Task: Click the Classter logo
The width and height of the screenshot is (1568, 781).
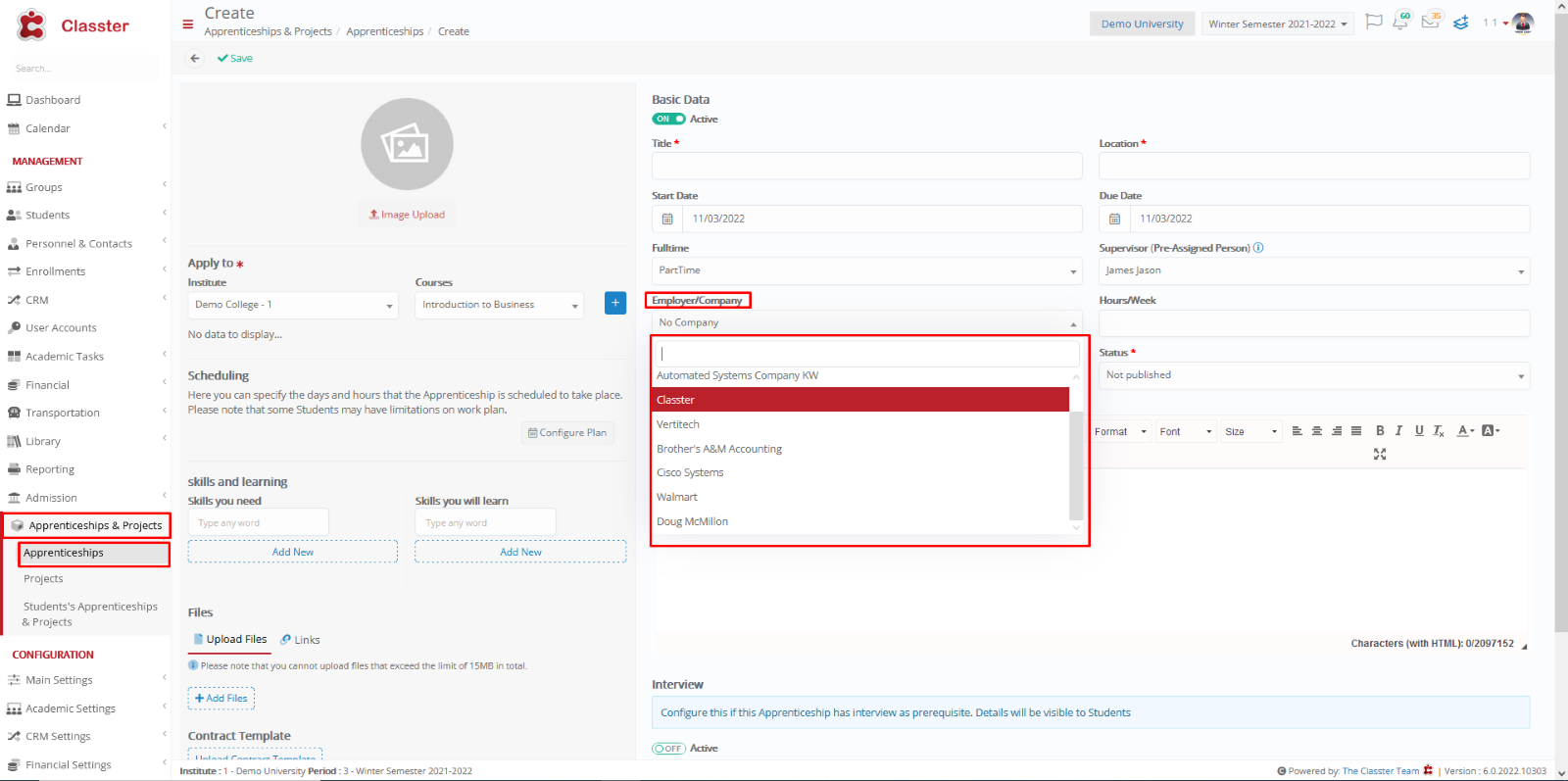Action: pyautogui.click(x=73, y=25)
